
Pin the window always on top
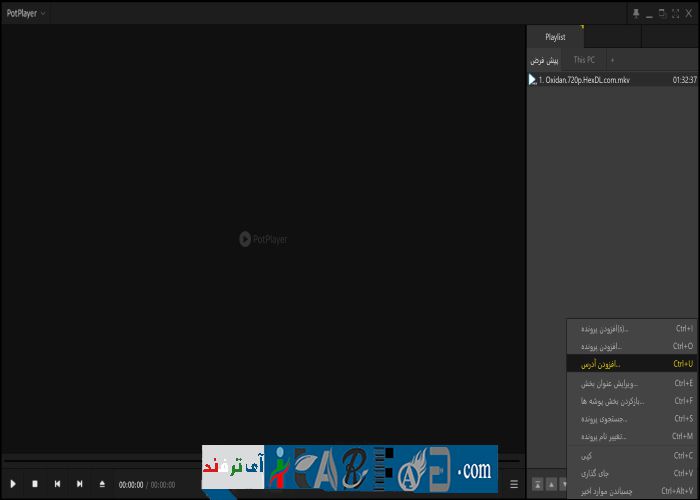tap(635, 14)
